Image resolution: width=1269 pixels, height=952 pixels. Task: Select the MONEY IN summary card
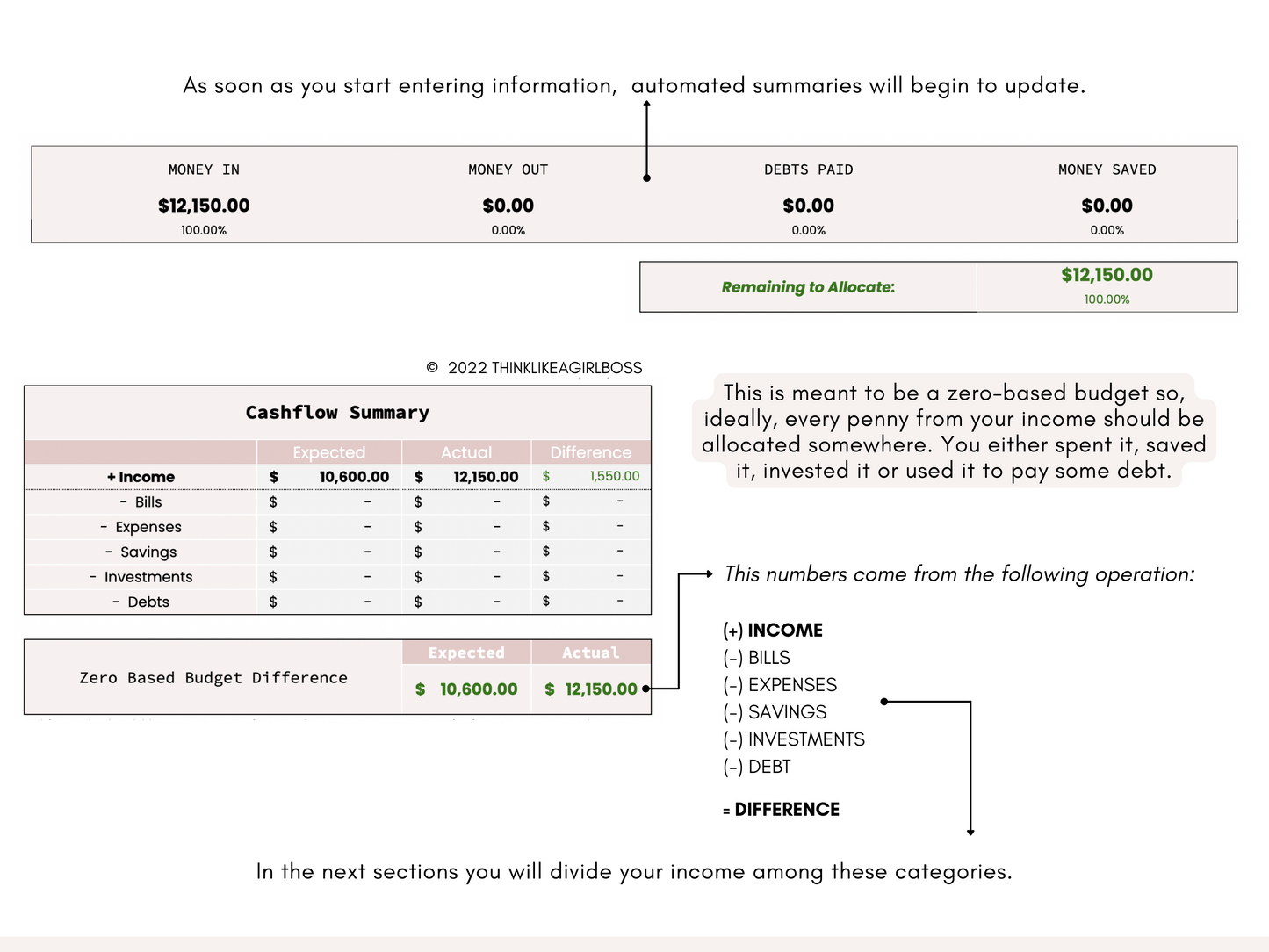204,195
